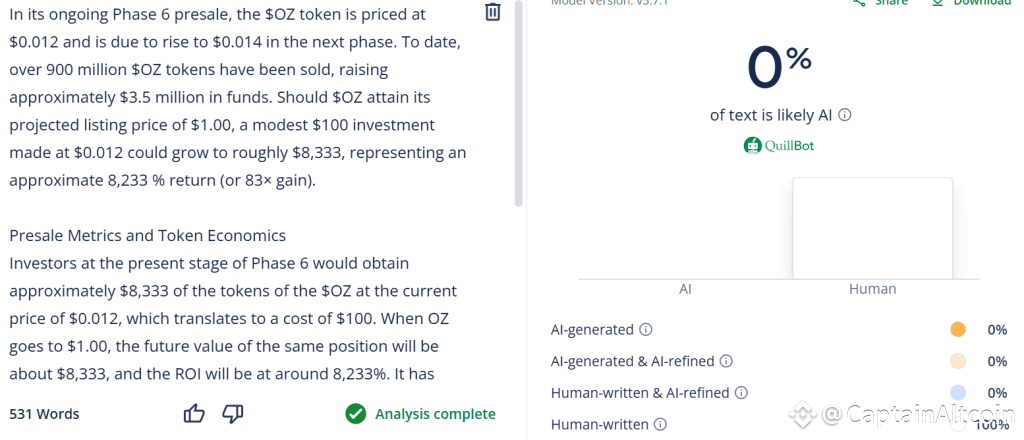Click the green Analysis complete checkmark
This screenshot has width=1024, height=440.
[355, 414]
